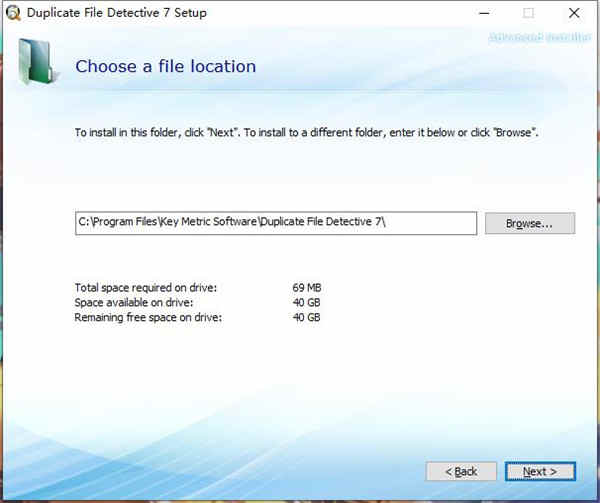Click the Duplicate File Detective title bar icon
This screenshot has width=600, height=503.
13,13
